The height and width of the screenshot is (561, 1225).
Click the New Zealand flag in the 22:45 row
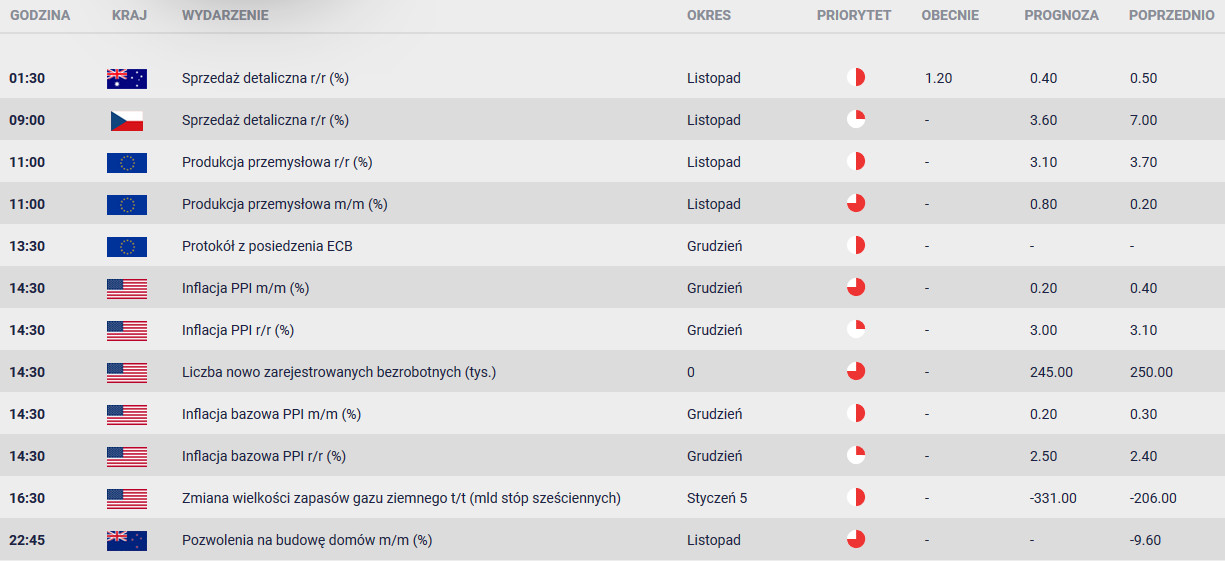pos(127,540)
